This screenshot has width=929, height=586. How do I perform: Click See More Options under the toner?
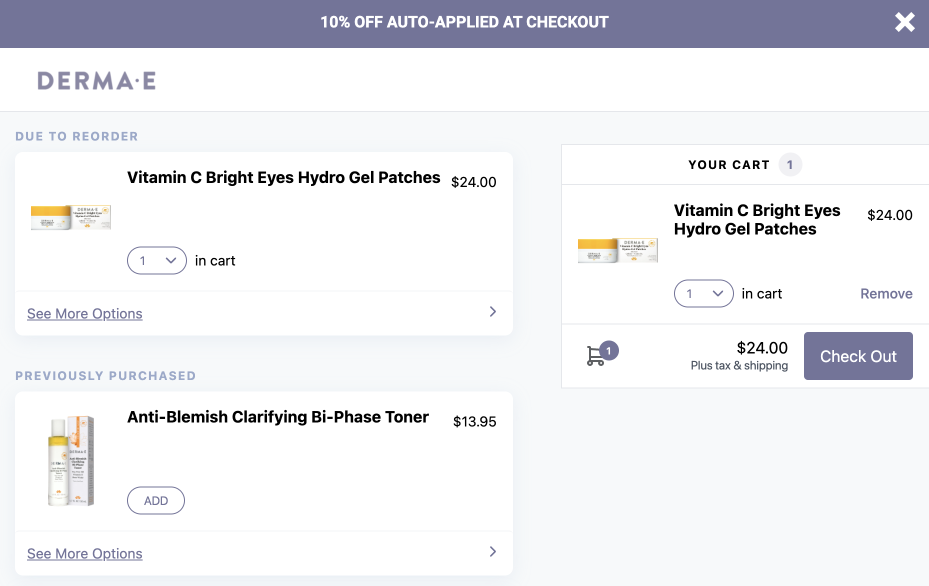[84, 553]
